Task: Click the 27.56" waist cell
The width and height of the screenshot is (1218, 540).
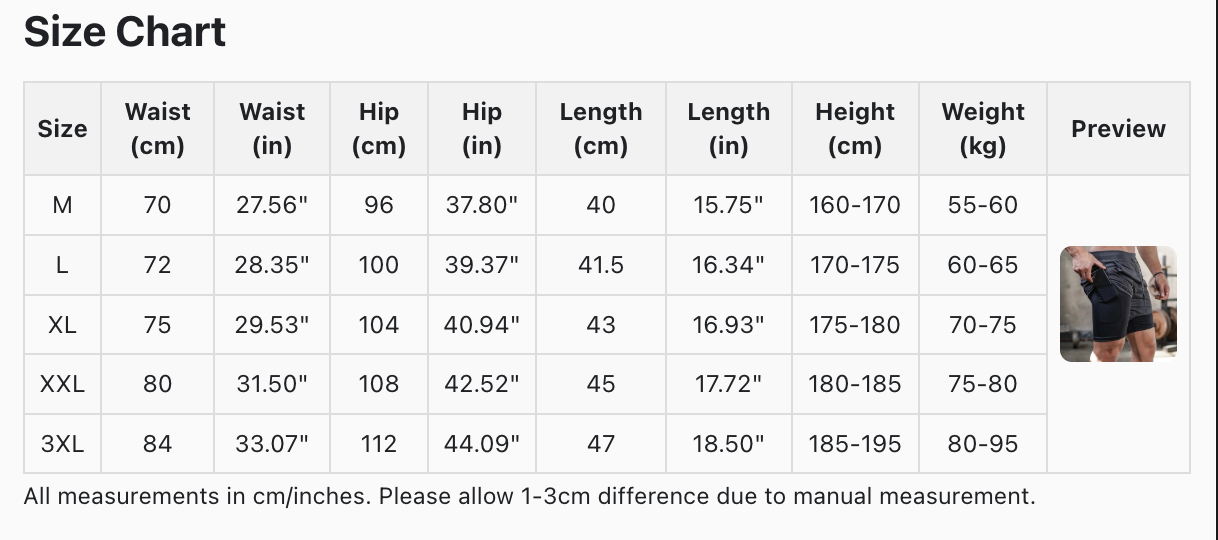Action: pos(272,205)
